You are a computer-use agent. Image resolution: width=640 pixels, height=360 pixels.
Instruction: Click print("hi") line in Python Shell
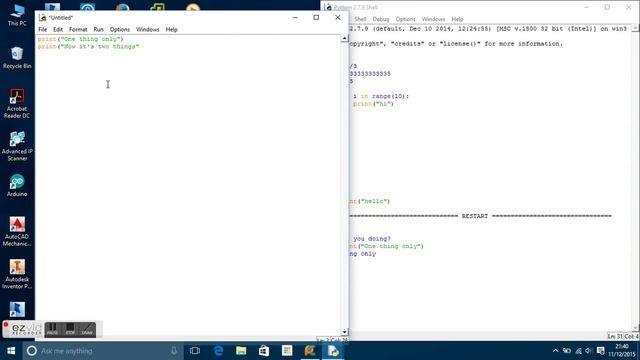[x=373, y=104]
